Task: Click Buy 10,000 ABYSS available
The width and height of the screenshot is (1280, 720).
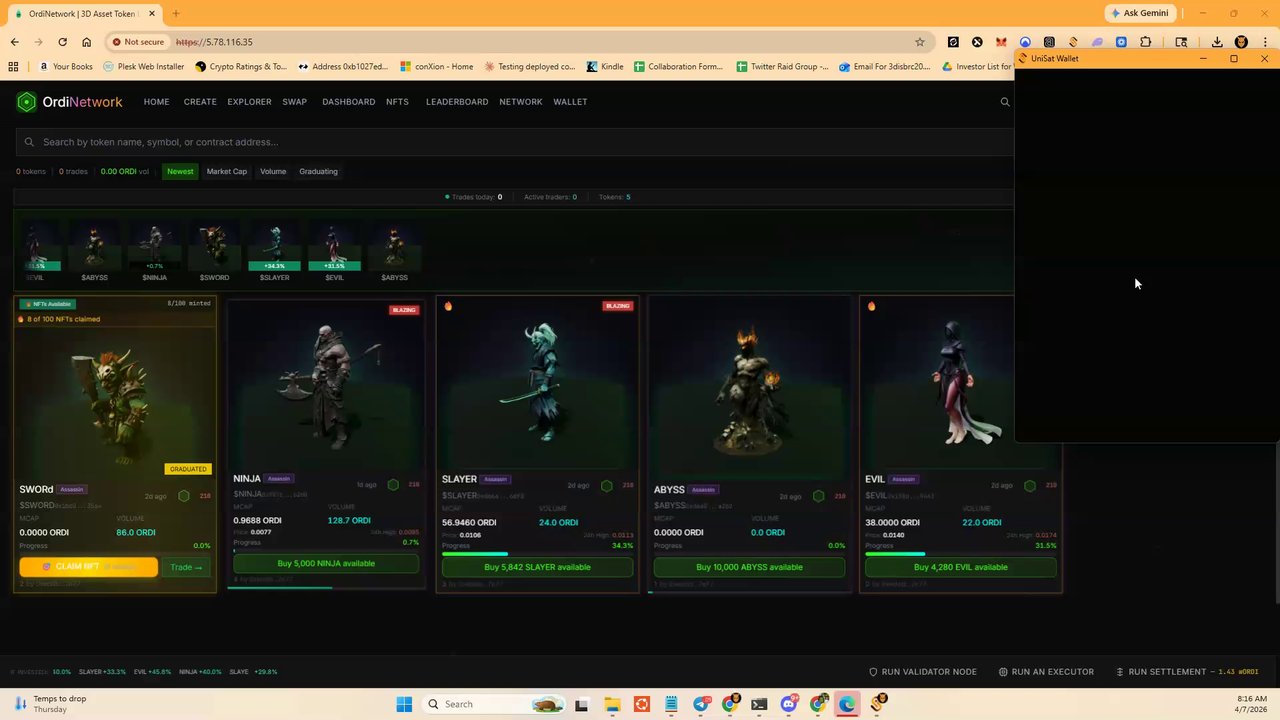Action: (749, 567)
